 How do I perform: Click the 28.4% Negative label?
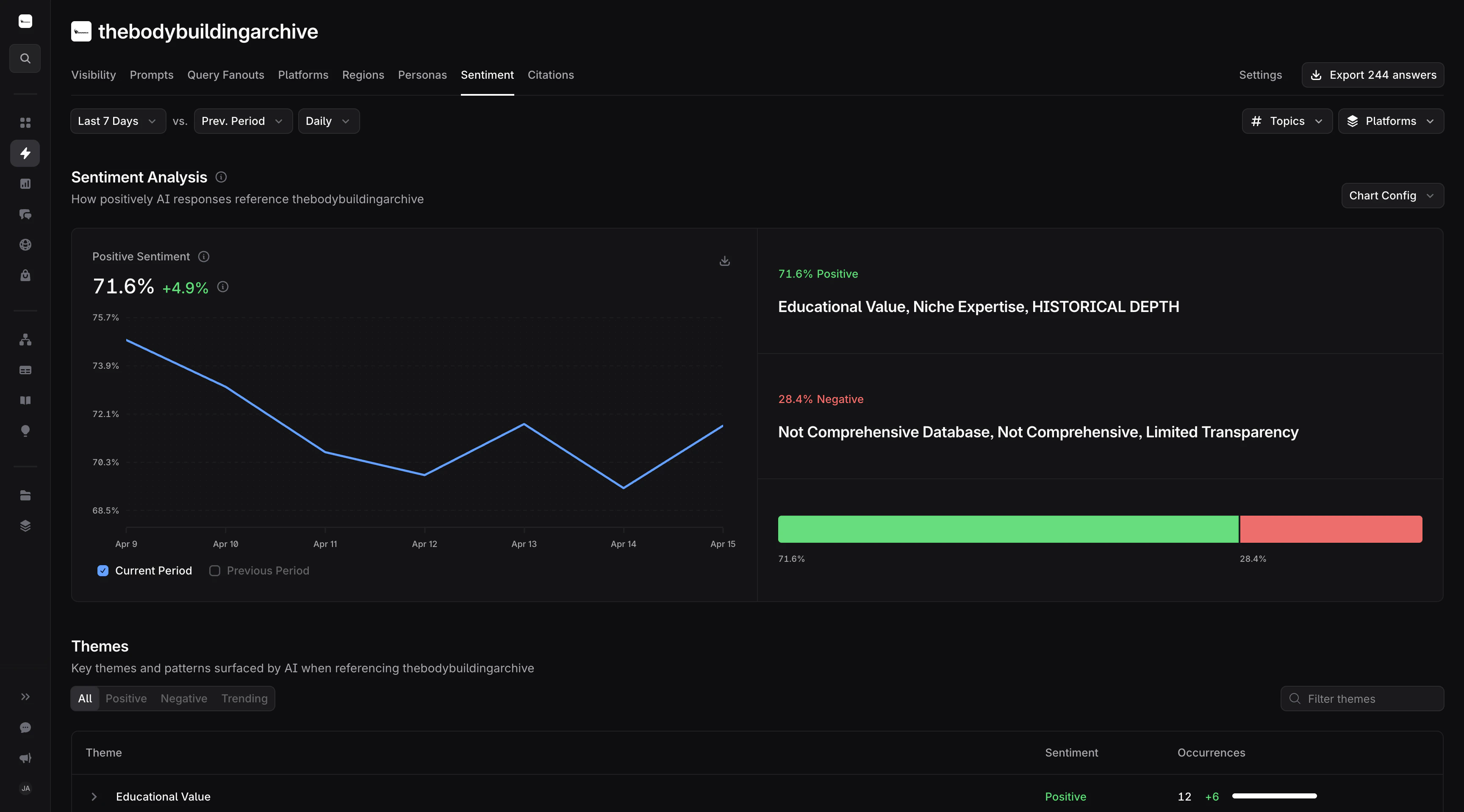coord(821,399)
